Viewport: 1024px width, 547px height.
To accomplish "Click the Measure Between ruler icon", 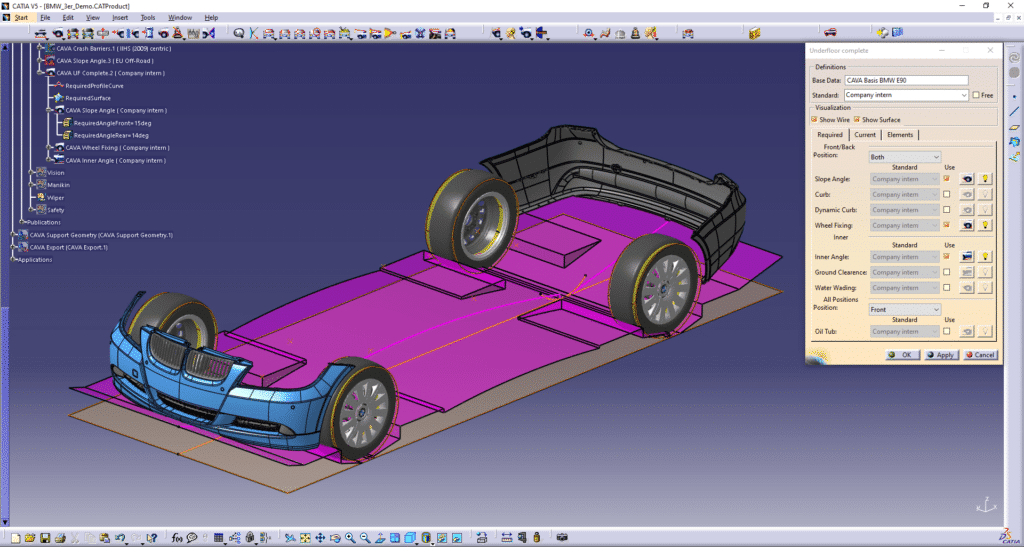I will tap(507, 538).
